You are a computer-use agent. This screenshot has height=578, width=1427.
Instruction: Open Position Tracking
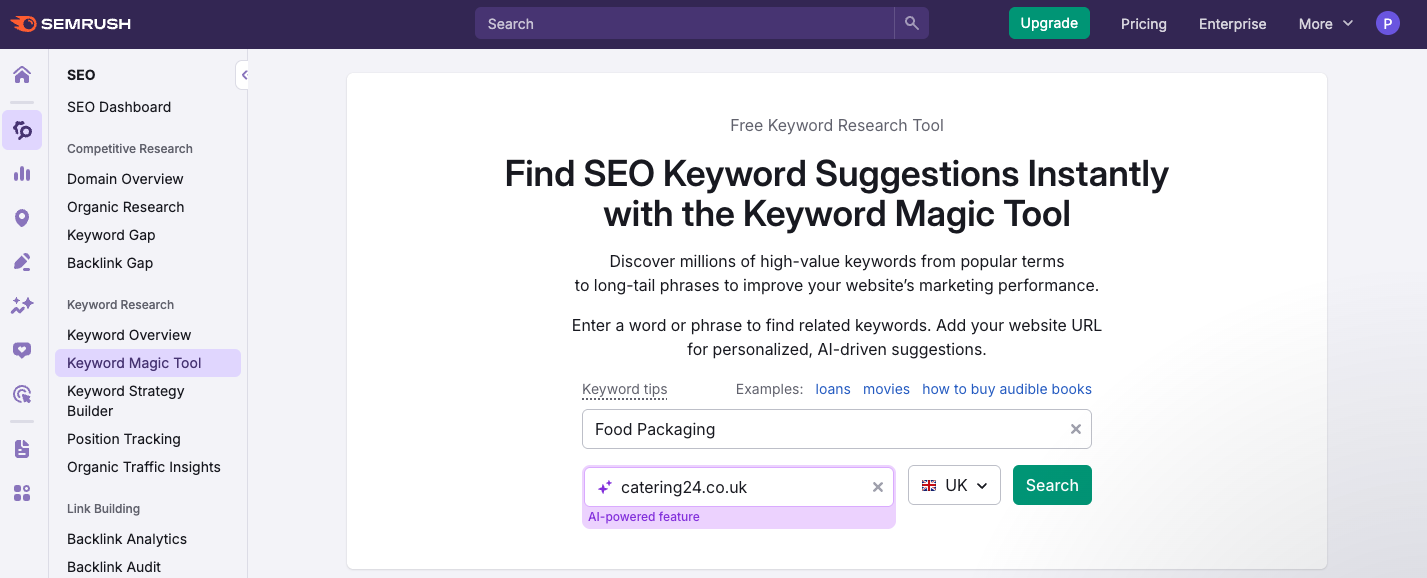click(x=124, y=439)
